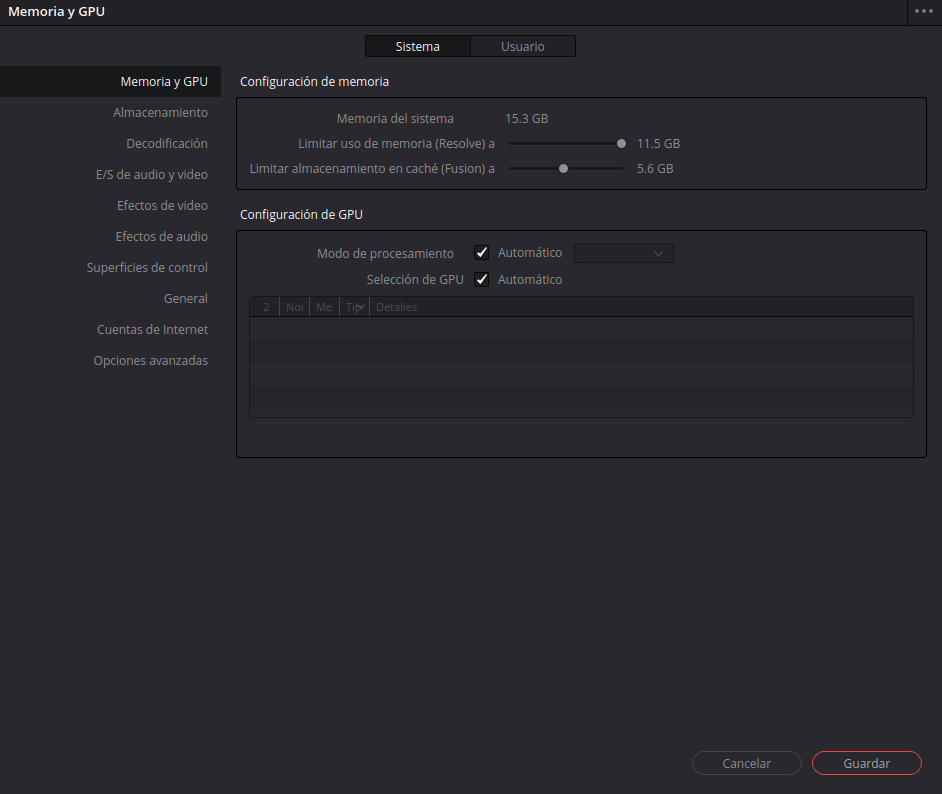Click the 15.3 GB system memory value
The image size is (942, 794).
(x=526, y=119)
